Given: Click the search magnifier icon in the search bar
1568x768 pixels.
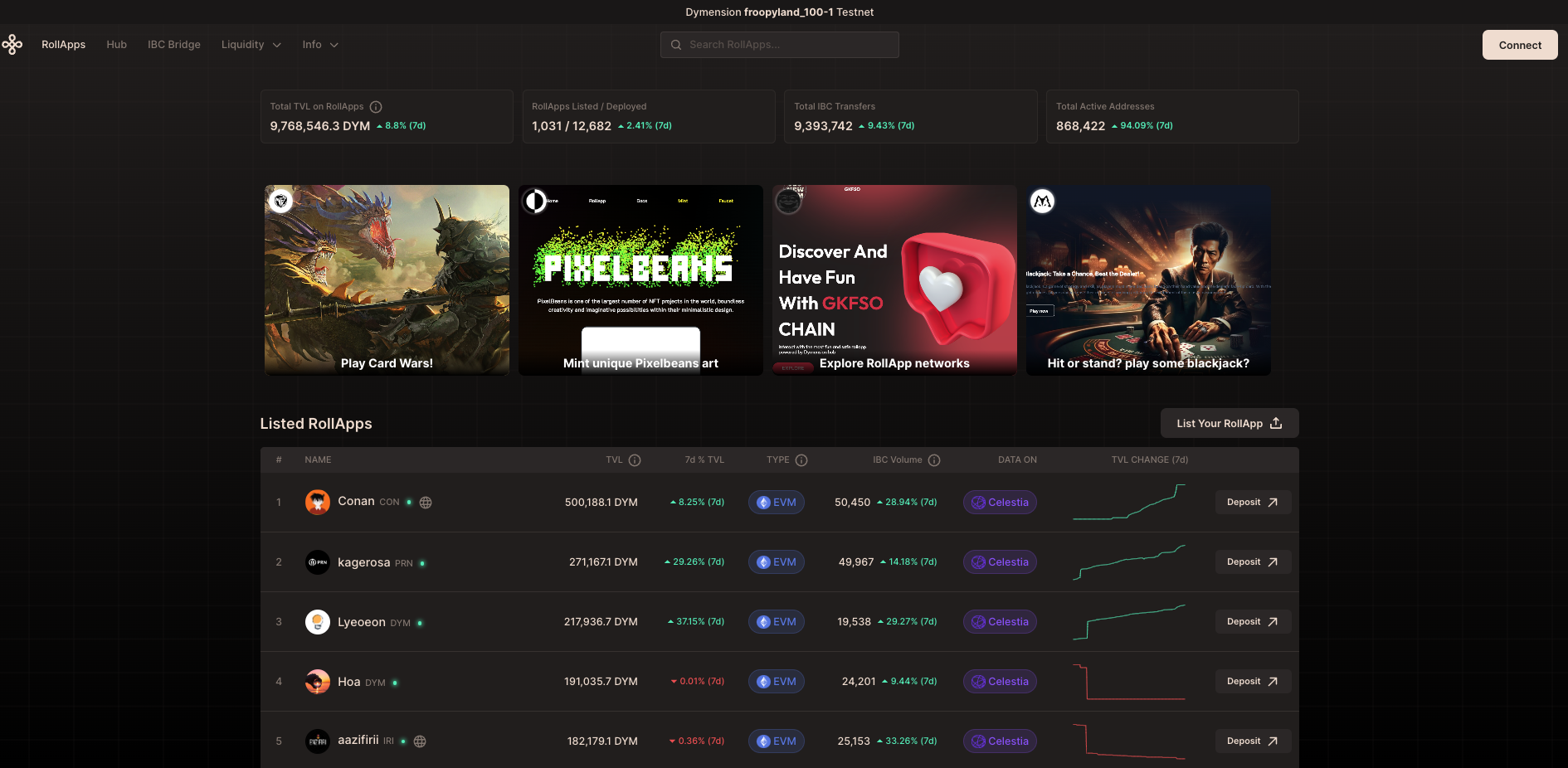Looking at the screenshot, I should [676, 44].
